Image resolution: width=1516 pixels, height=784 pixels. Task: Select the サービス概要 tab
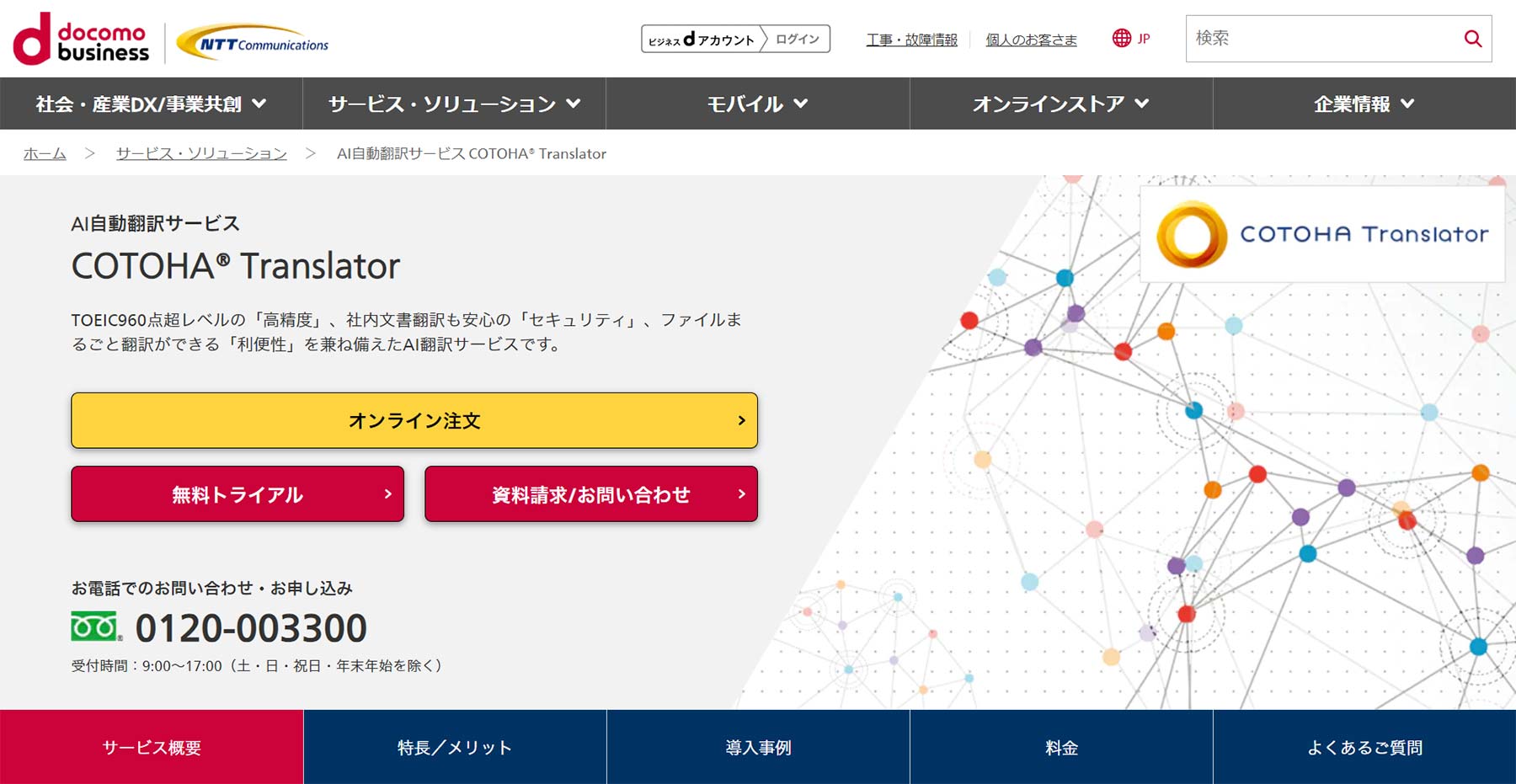click(x=152, y=747)
